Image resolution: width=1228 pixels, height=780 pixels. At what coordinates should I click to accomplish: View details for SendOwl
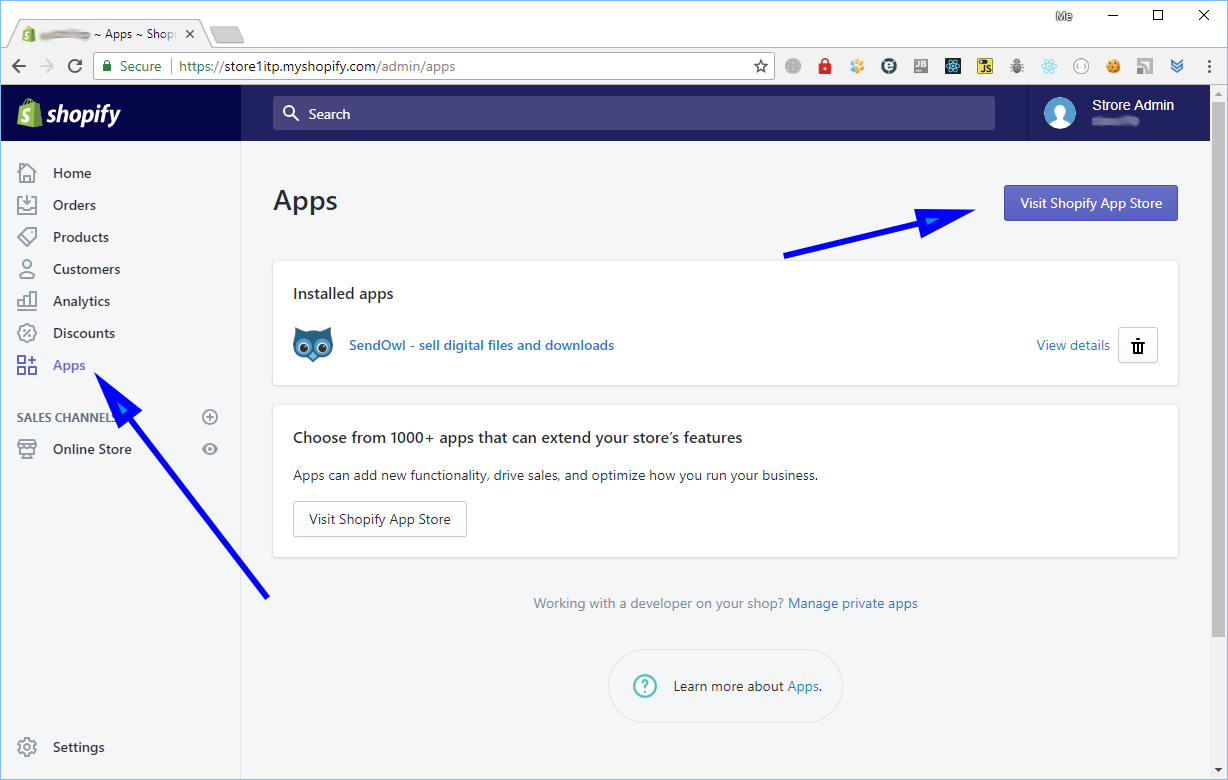(1073, 345)
